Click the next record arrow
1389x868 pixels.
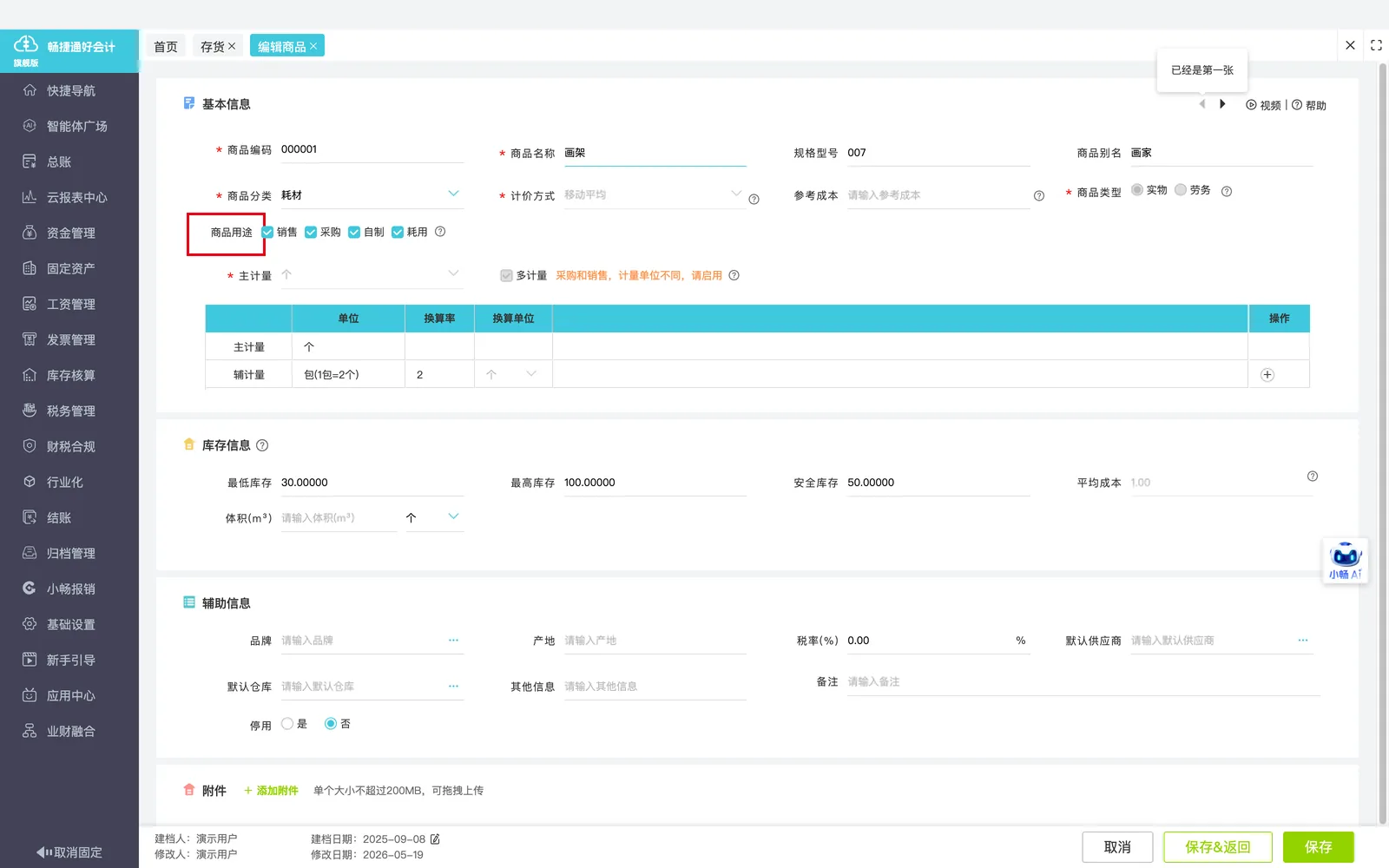coord(1222,104)
